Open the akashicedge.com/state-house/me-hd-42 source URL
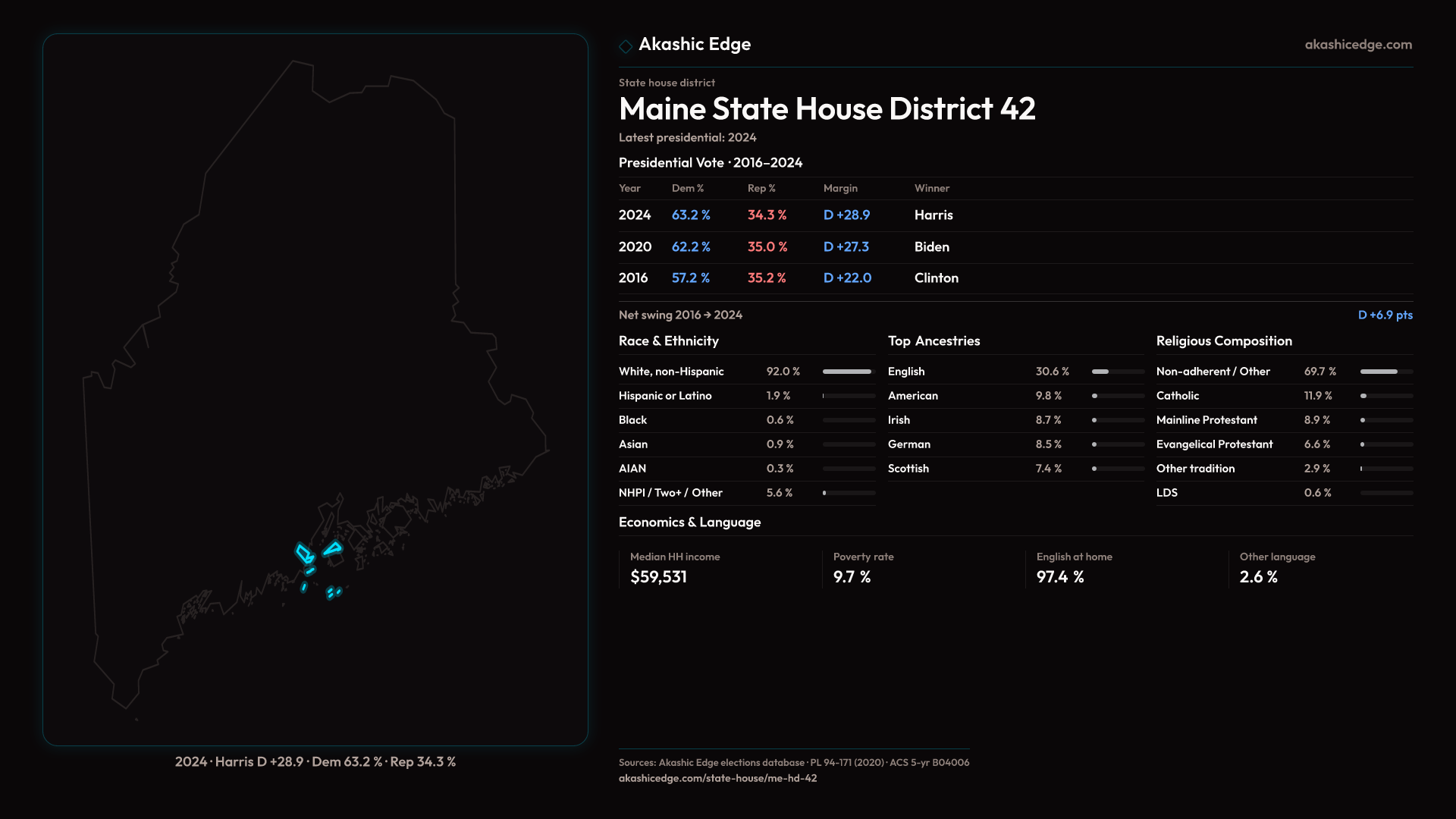This screenshot has height=819, width=1456. pos(717,778)
